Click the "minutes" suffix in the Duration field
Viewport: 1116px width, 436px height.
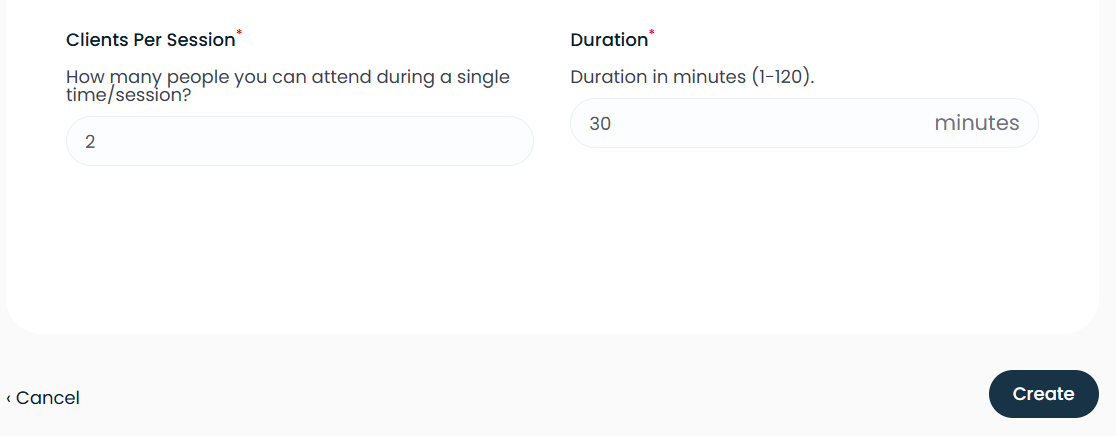pyautogui.click(x=976, y=123)
